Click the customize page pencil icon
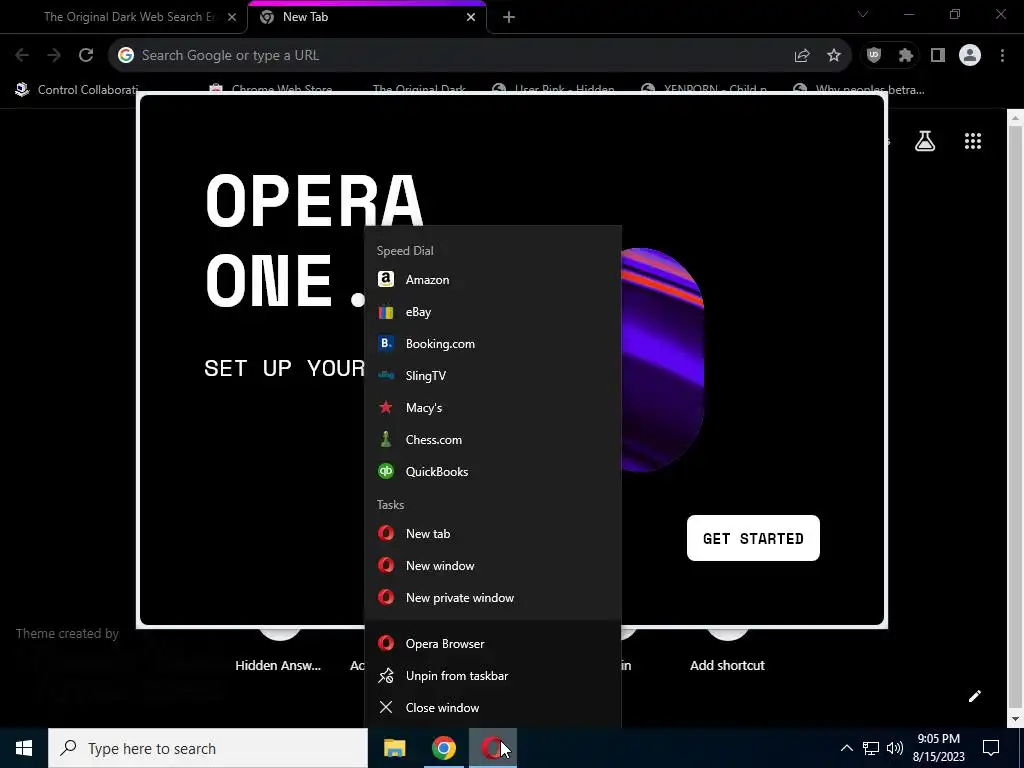 [x=974, y=696]
